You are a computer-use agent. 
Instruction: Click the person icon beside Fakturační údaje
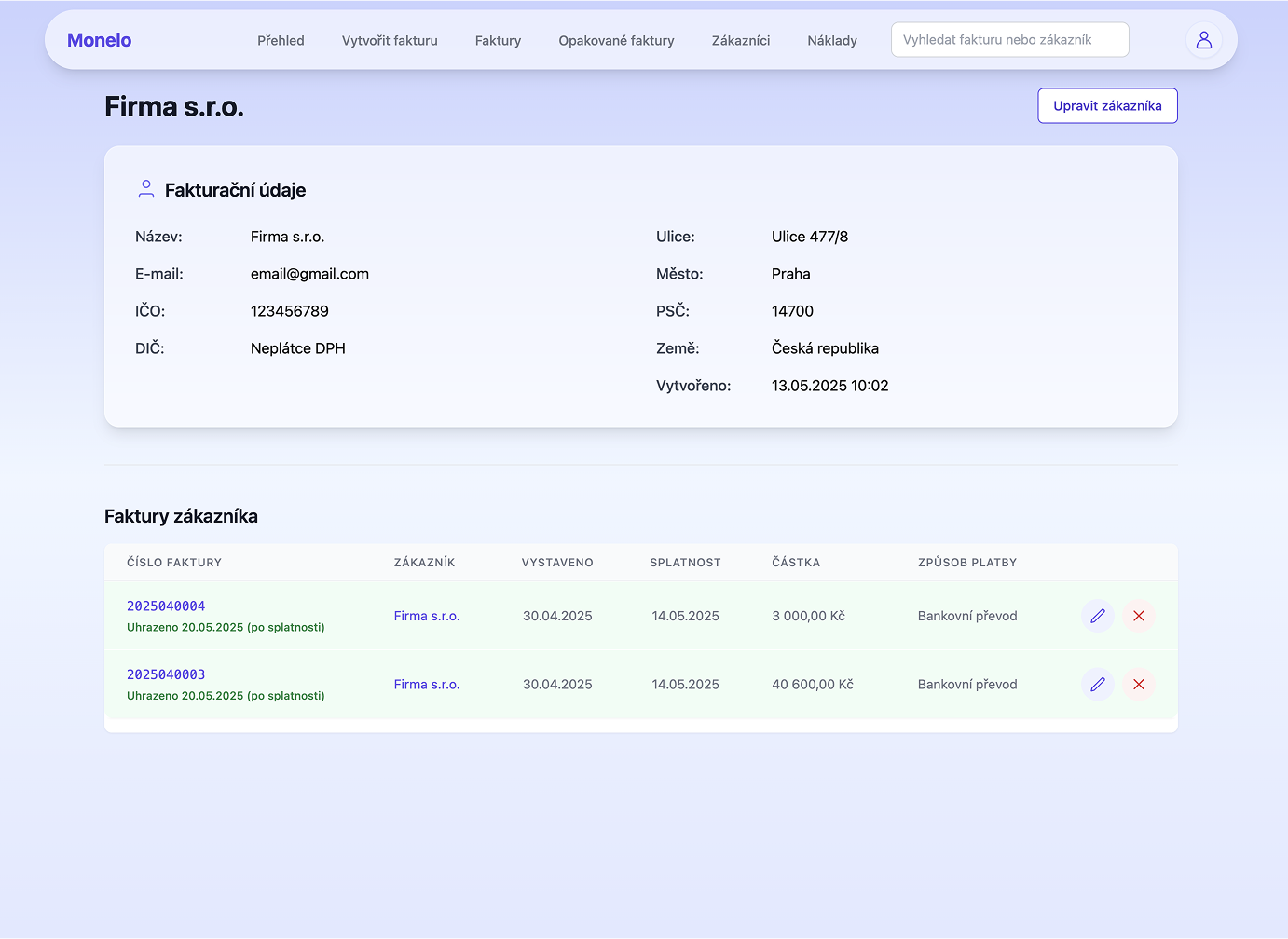(146, 189)
